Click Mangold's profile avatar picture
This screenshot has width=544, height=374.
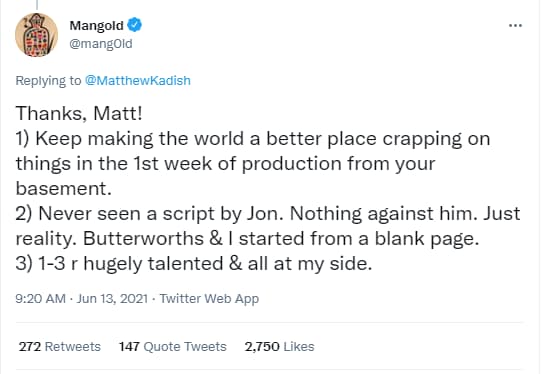coord(36,35)
